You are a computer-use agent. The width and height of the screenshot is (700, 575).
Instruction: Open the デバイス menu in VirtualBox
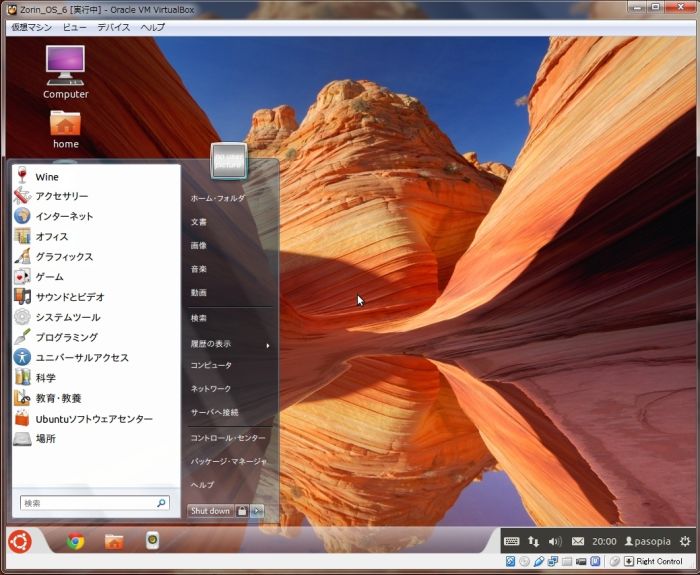[113, 27]
